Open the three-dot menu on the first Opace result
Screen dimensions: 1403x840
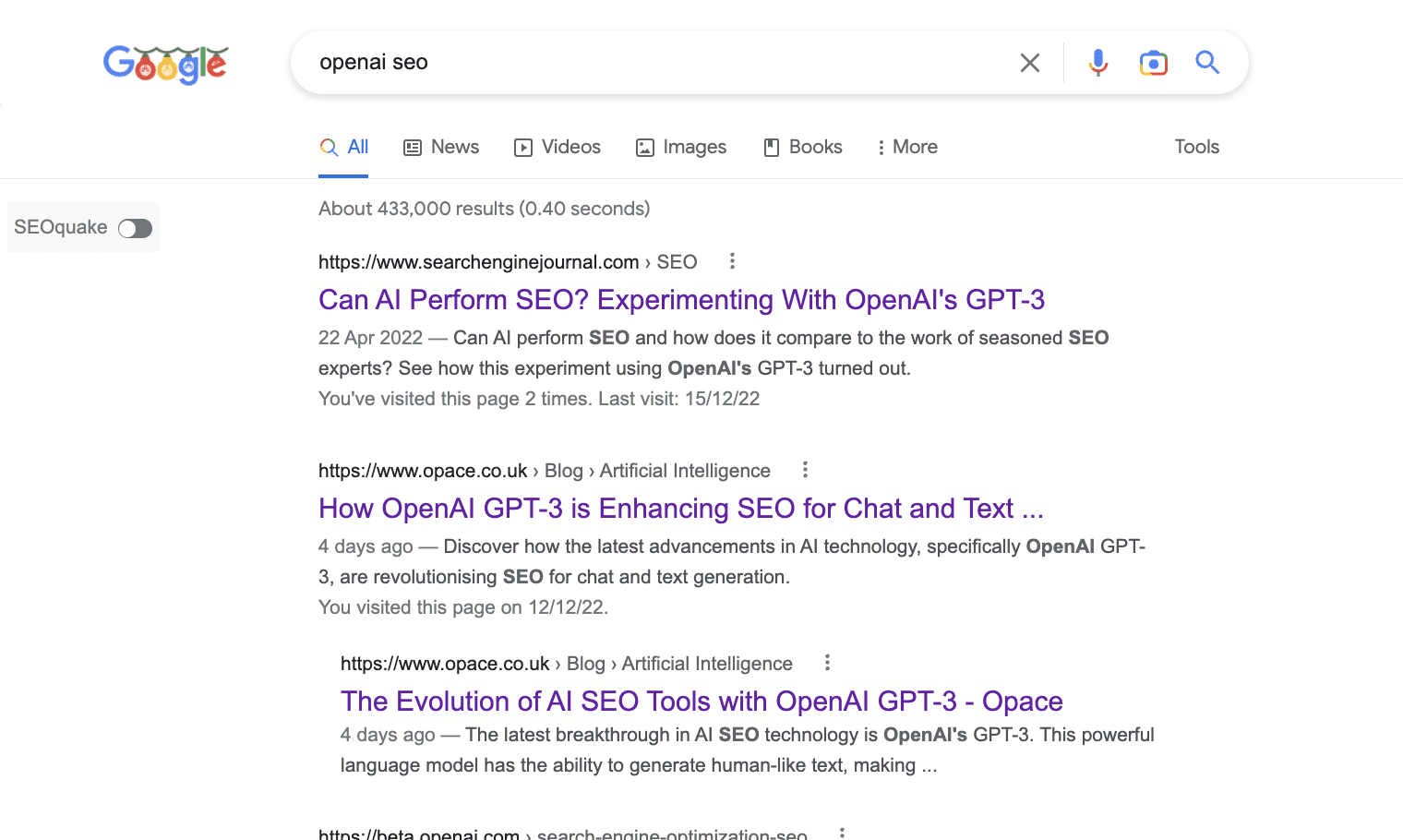tap(804, 470)
